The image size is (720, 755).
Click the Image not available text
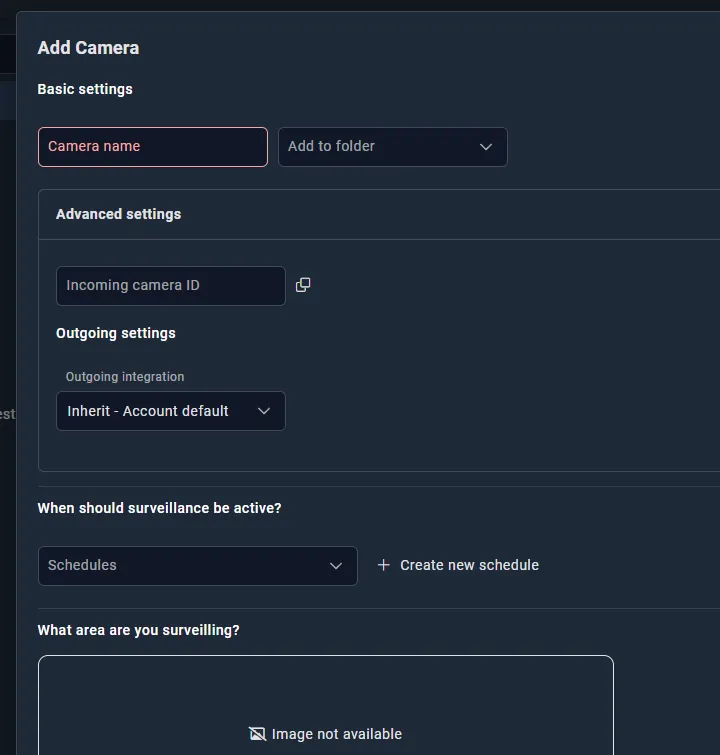click(337, 734)
